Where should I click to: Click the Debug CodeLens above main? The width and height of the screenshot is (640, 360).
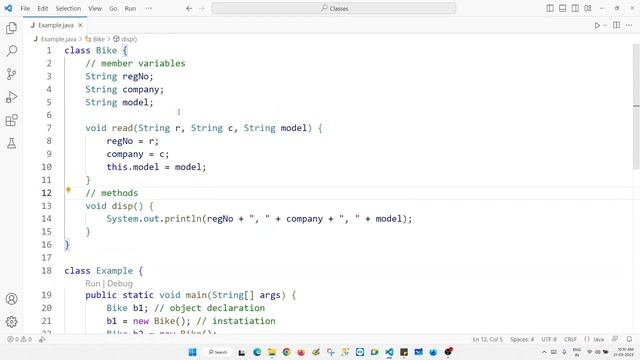click(120, 283)
